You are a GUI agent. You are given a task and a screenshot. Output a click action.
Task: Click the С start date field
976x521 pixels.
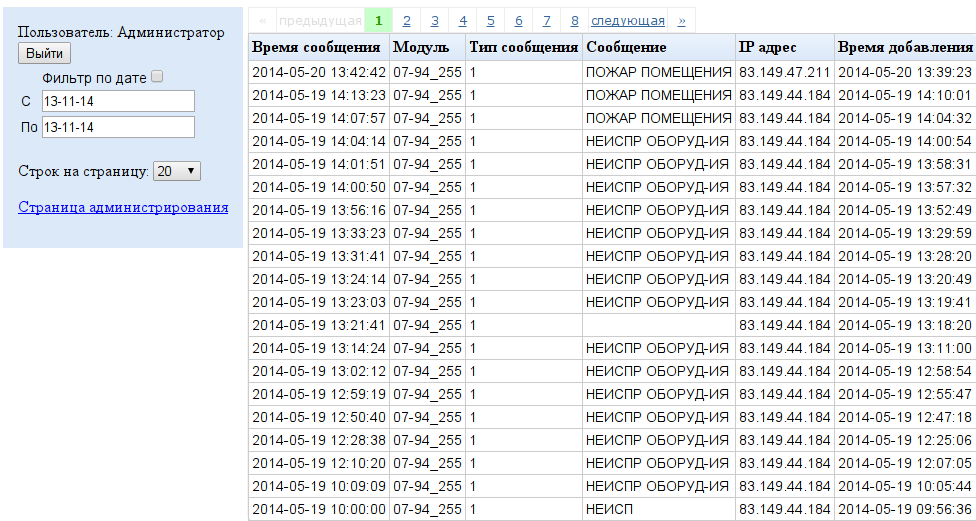click(x=118, y=101)
